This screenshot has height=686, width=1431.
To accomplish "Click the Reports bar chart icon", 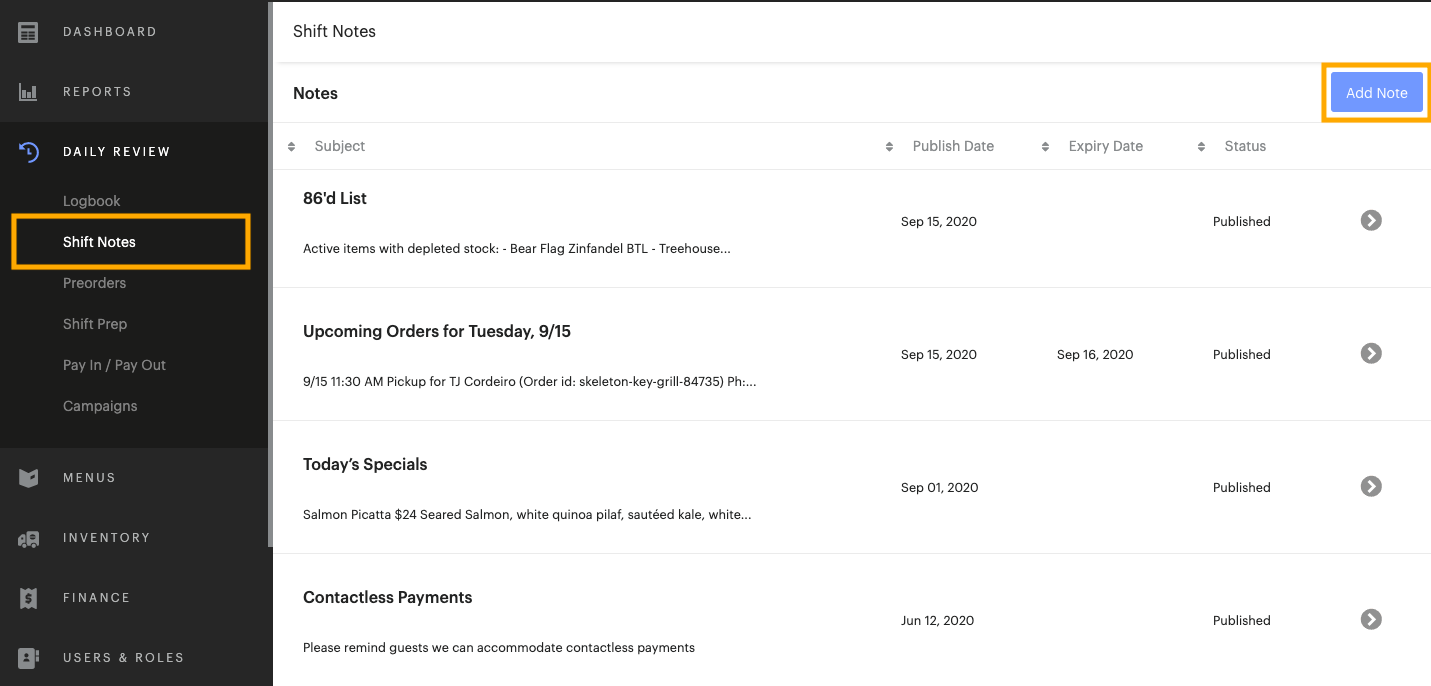I will pos(28,92).
